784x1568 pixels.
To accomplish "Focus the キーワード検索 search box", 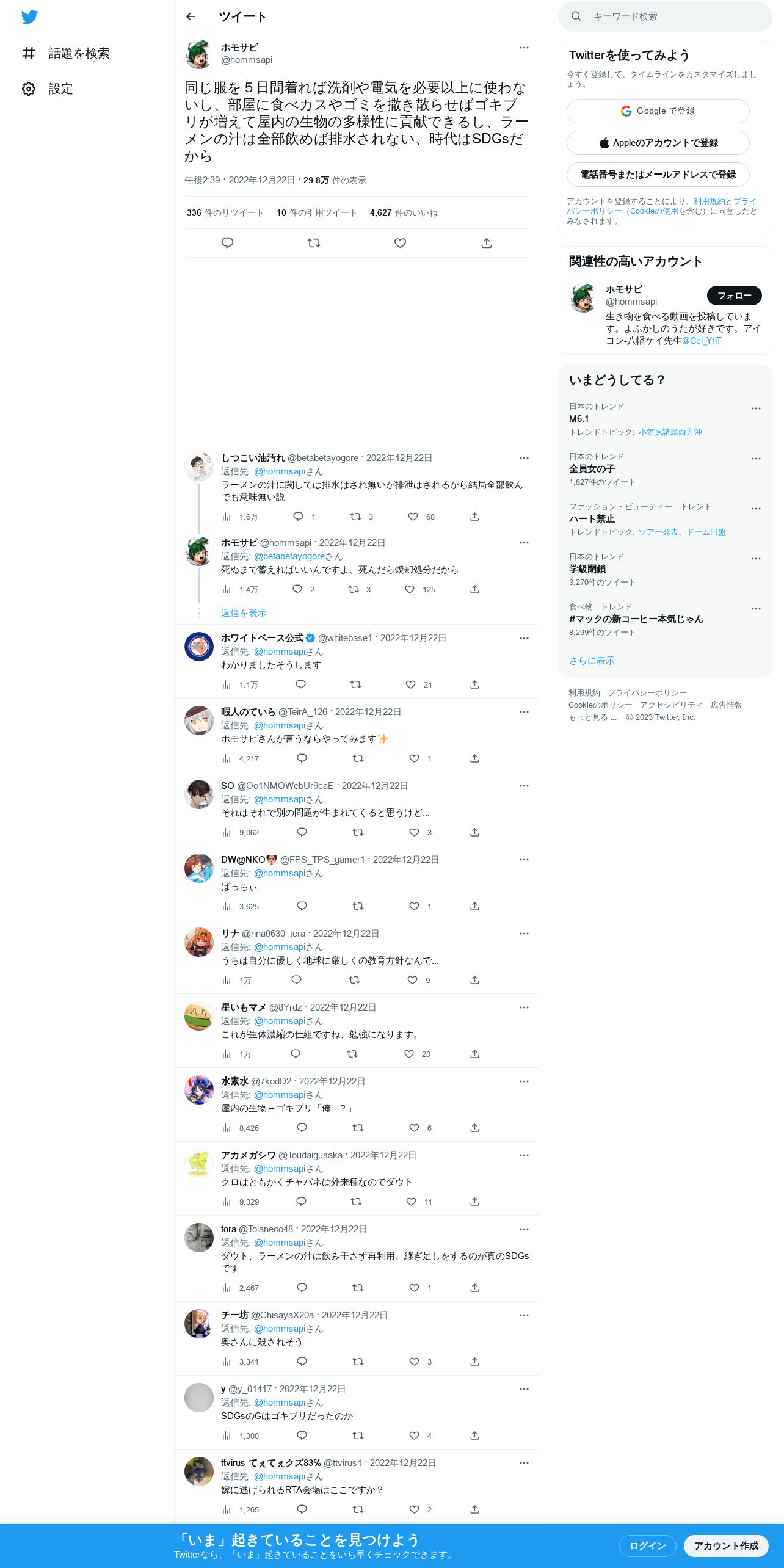I will [666, 16].
